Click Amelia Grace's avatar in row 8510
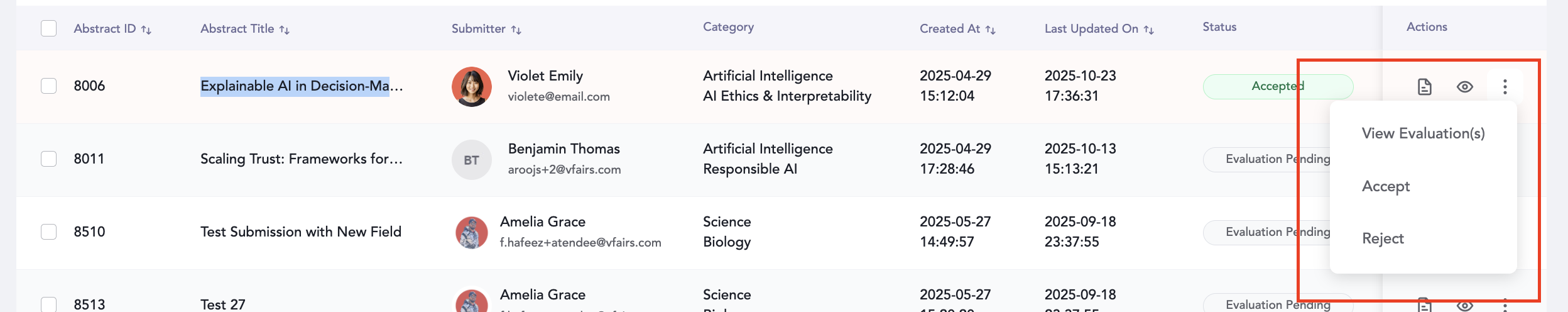1568x312 pixels. click(472, 233)
